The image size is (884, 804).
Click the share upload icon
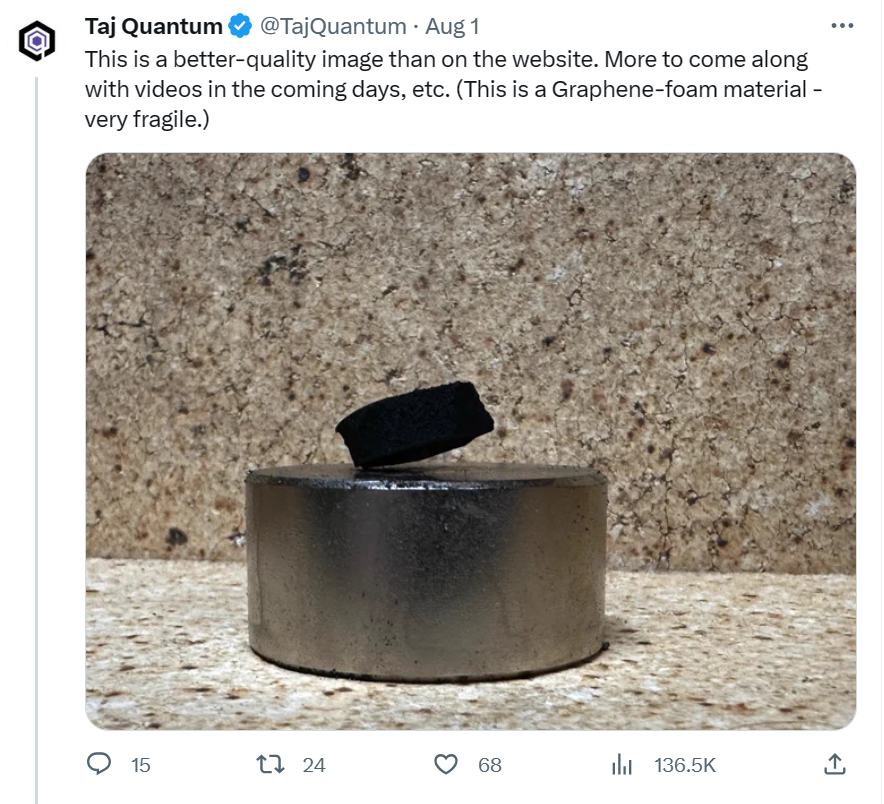[834, 765]
